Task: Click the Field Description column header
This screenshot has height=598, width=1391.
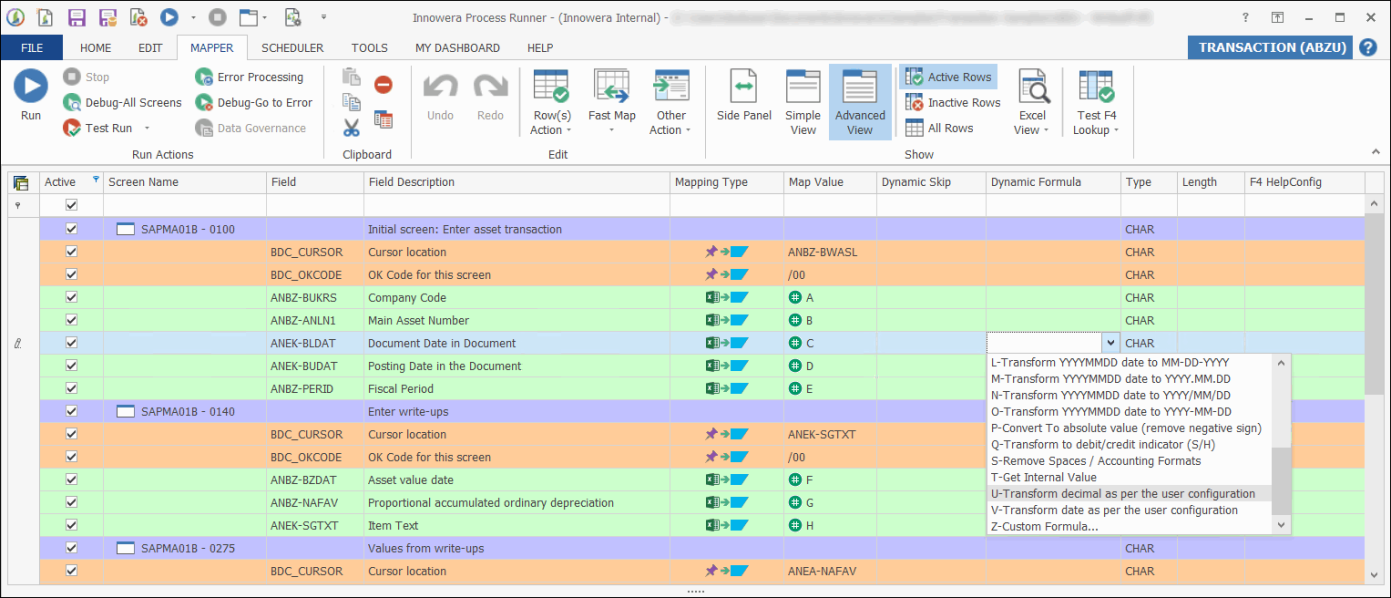Action: click(411, 182)
